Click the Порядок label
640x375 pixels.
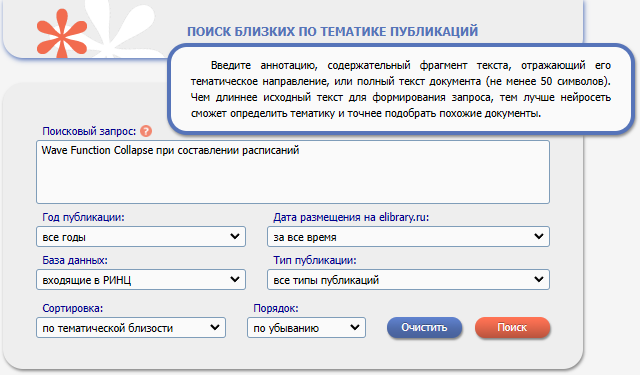click(x=276, y=308)
